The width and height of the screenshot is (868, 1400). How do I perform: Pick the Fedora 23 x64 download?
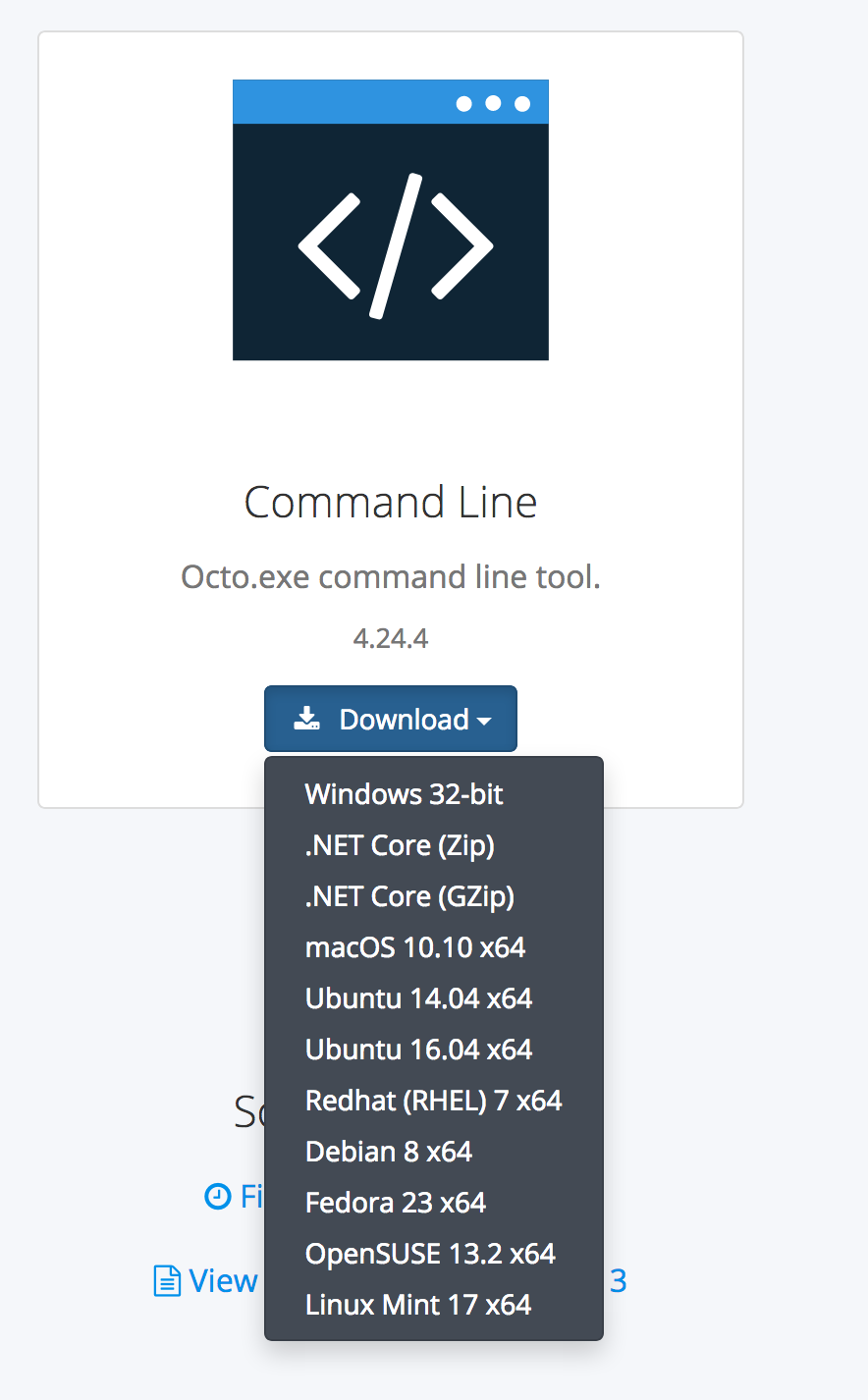(x=395, y=1203)
